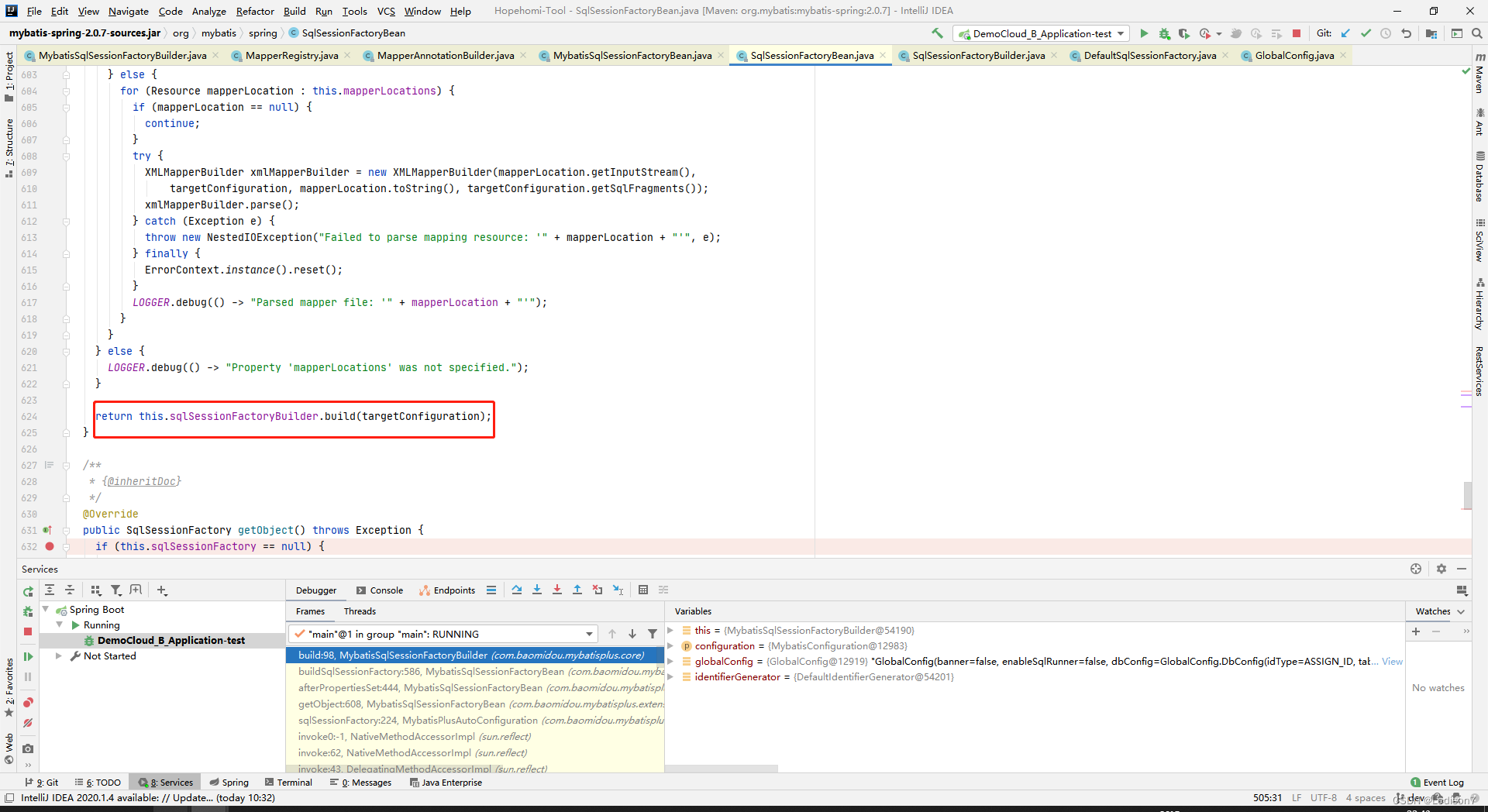Click the editor vertical scrollbar thumb
Image resolution: width=1488 pixels, height=812 pixels.
tap(1467, 496)
